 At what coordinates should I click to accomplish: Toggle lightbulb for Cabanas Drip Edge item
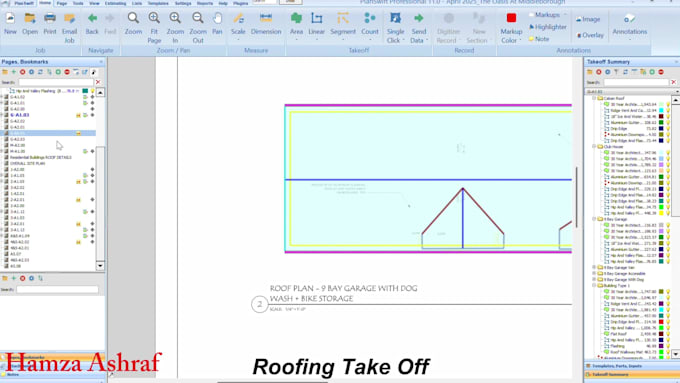pos(668,129)
